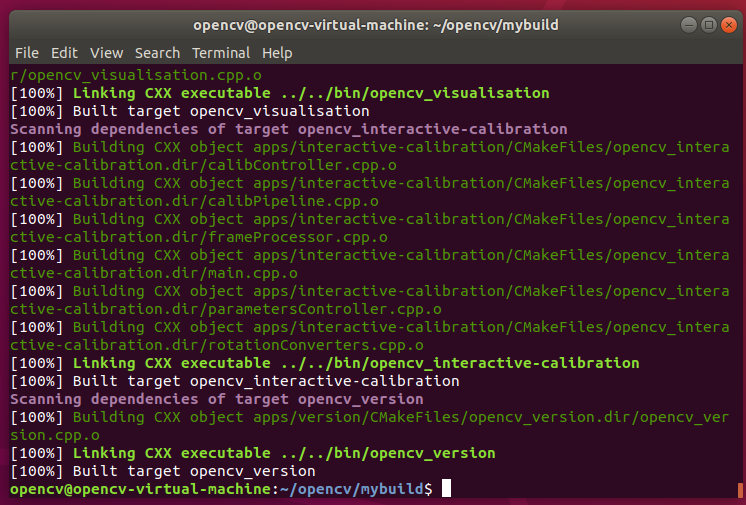Maximize the terminal window
The height and width of the screenshot is (505, 746).
708,25
